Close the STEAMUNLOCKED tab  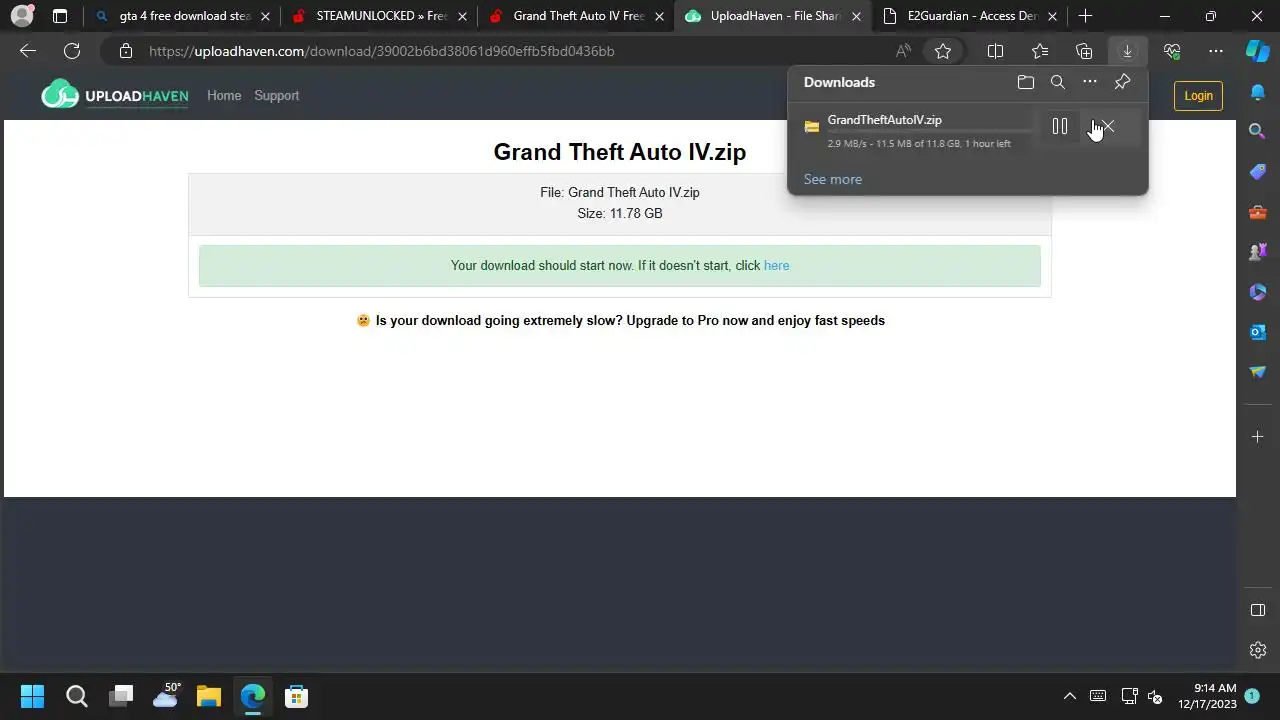[461, 16]
